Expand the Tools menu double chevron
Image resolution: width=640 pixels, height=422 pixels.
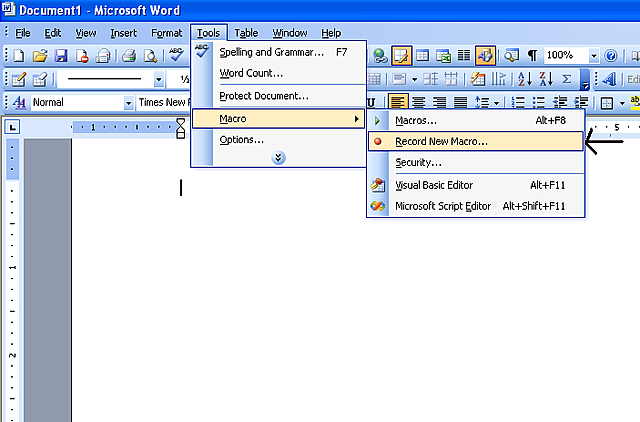278,158
